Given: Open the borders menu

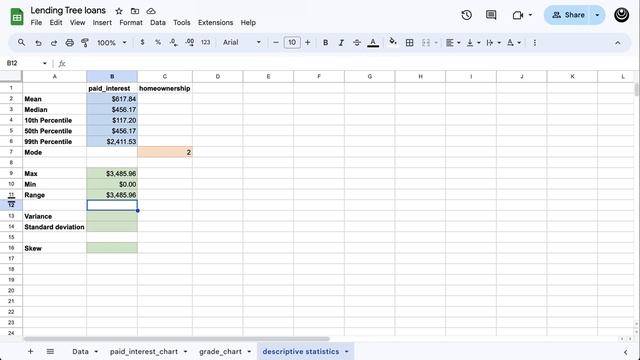Looking at the screenshot, I should [409, 42].
